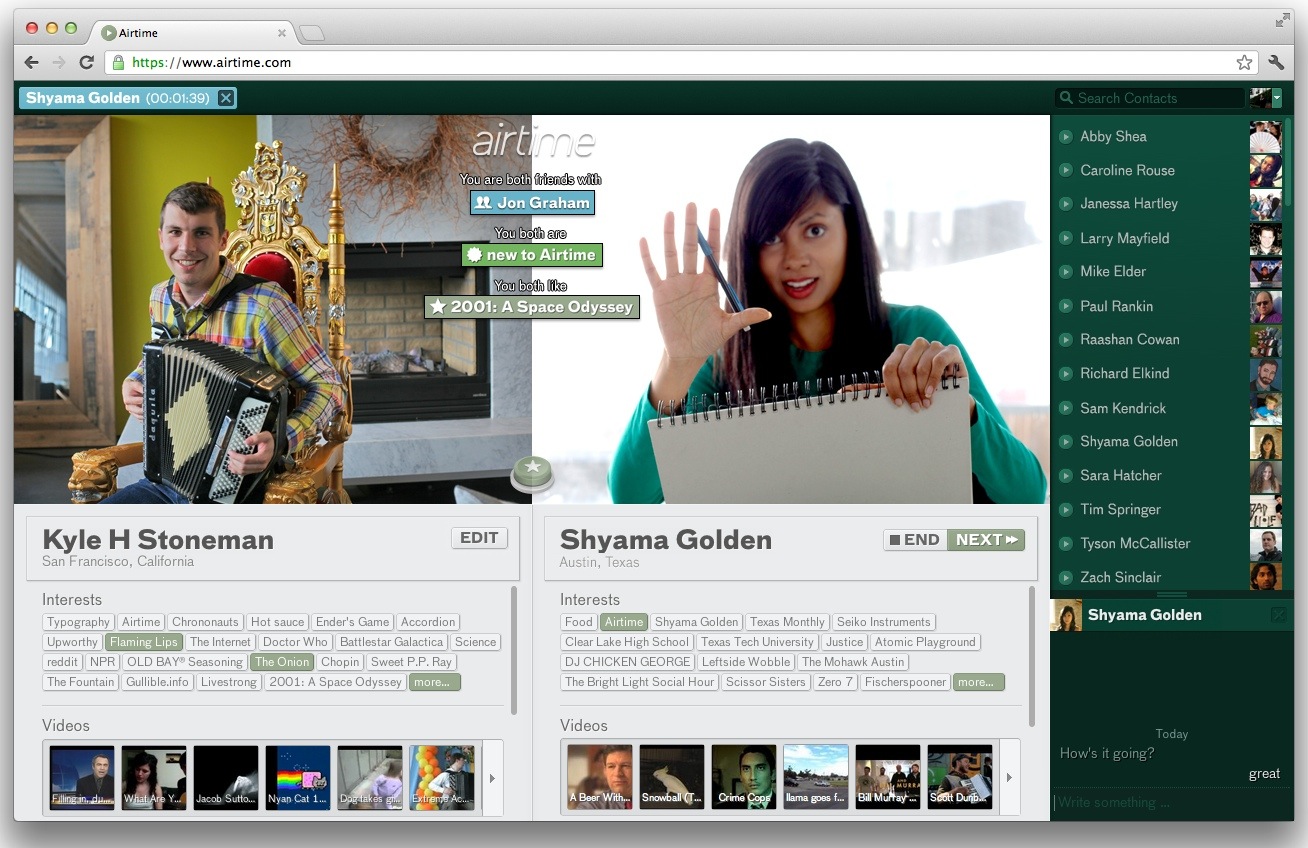1308x848 pixels.
Task: Toggle the Scissor Sisters interest tag
Action: 766,682
